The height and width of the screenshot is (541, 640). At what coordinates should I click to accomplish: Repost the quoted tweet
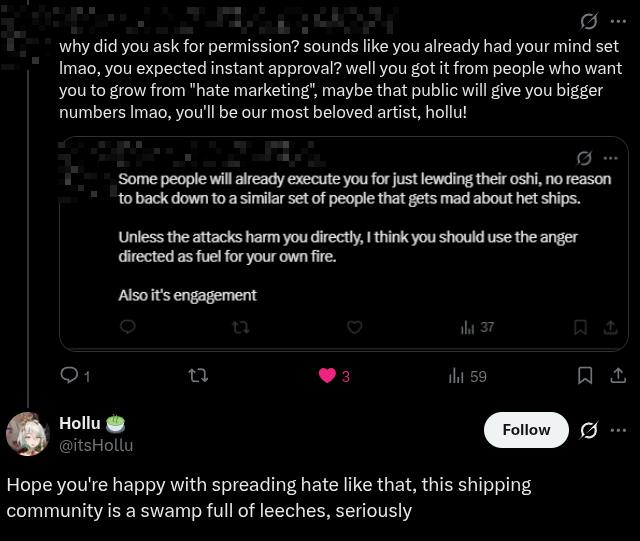pyautogui.click(x=240, y=327)
